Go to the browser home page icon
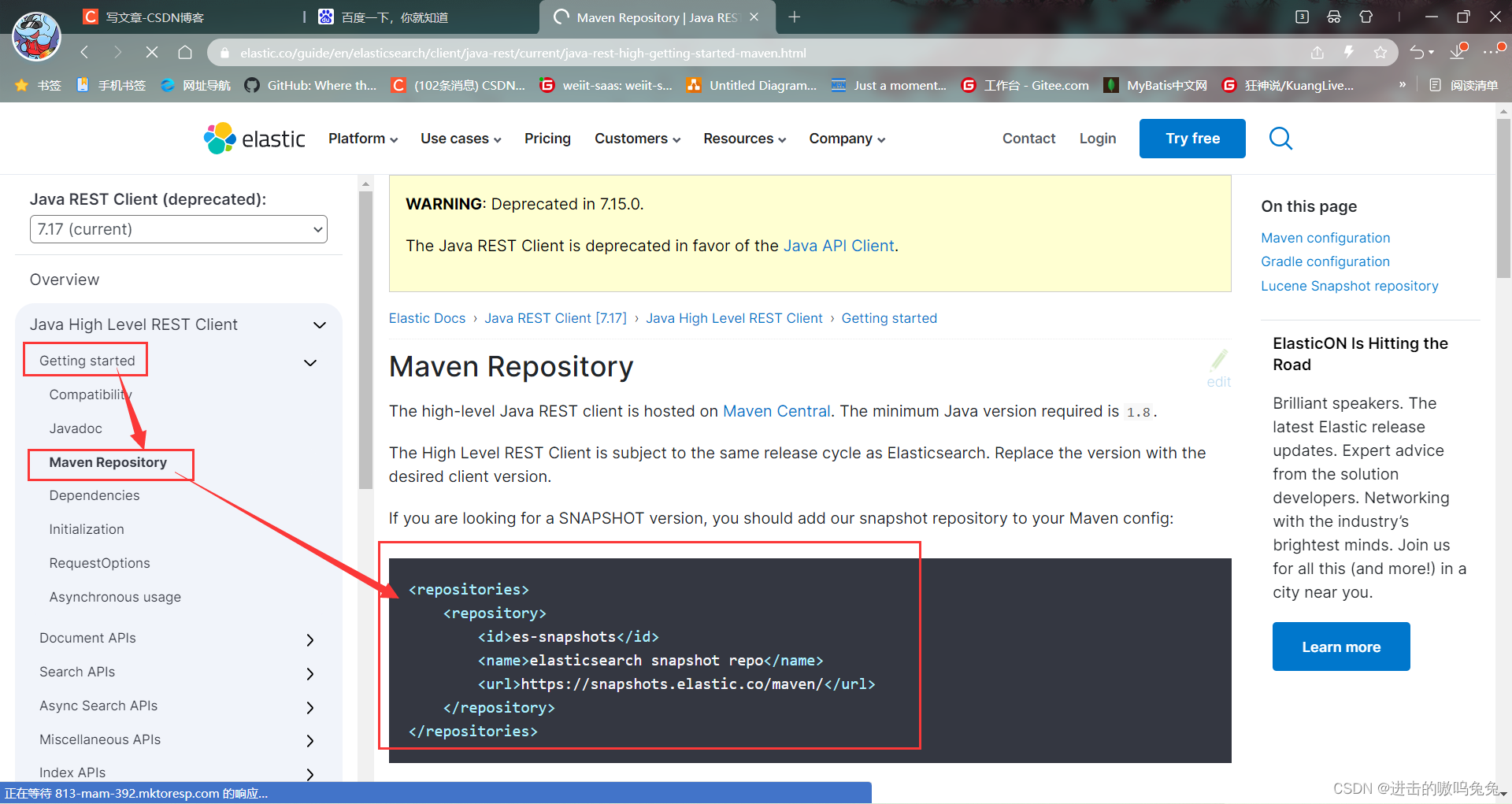The height and width of the screenshot is (804, 1512). tap(185, 52)
